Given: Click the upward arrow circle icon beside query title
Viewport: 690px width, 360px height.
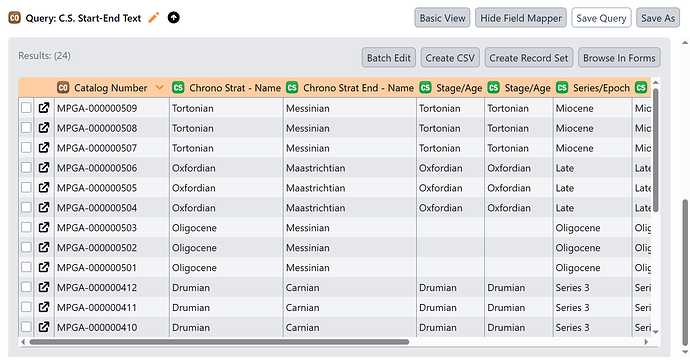Looking at the screenshot, I should [x=173, y=18].
